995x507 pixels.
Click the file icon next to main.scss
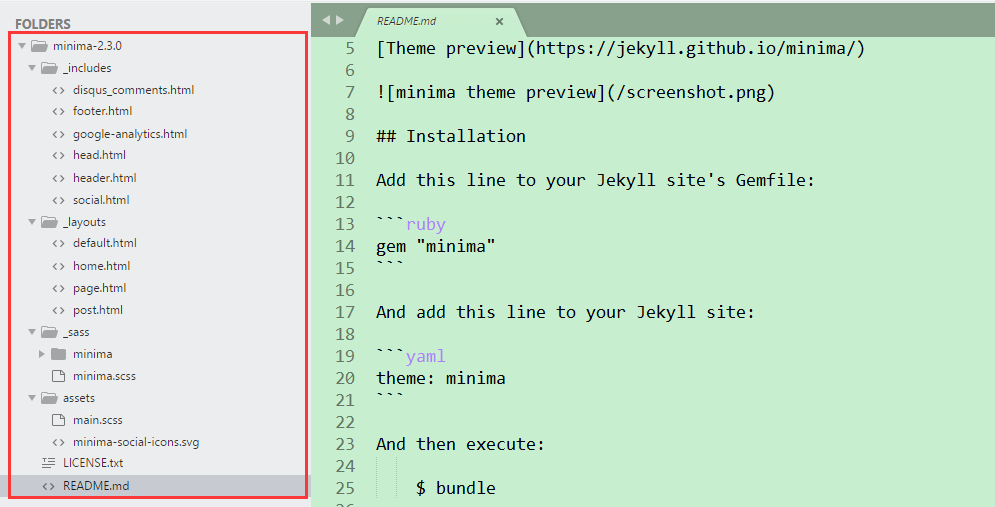[x=58, y=419]
